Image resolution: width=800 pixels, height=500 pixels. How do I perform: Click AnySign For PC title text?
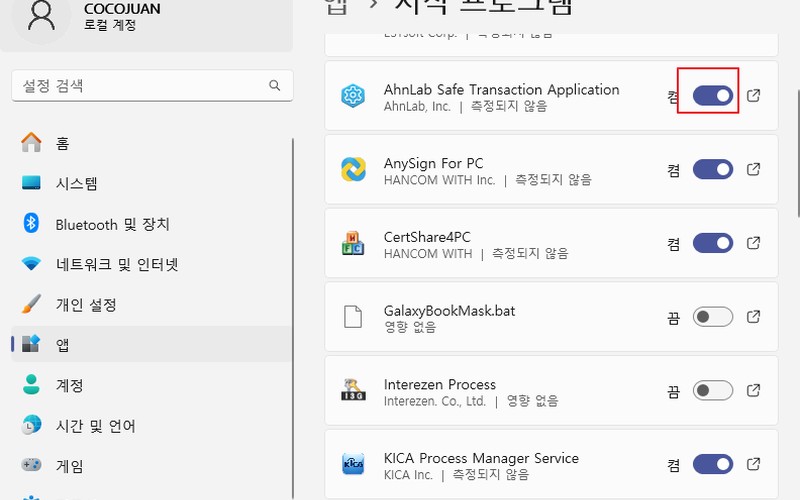click(x=433, y=163)
